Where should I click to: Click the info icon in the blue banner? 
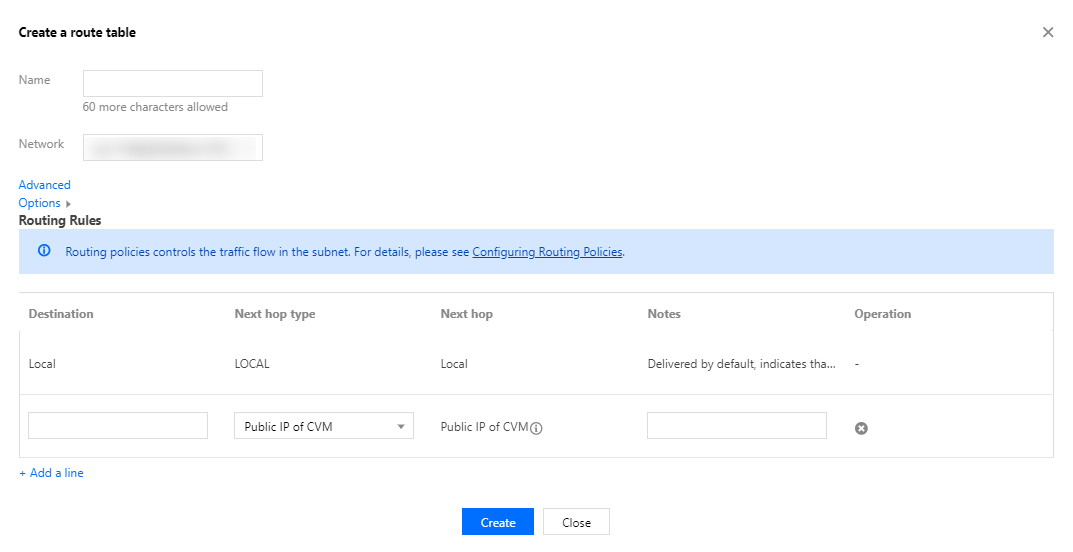(44, 251)
